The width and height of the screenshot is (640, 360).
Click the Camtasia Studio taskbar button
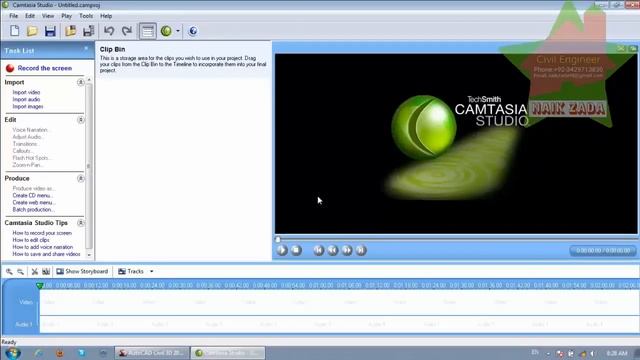tap(228, 353)
